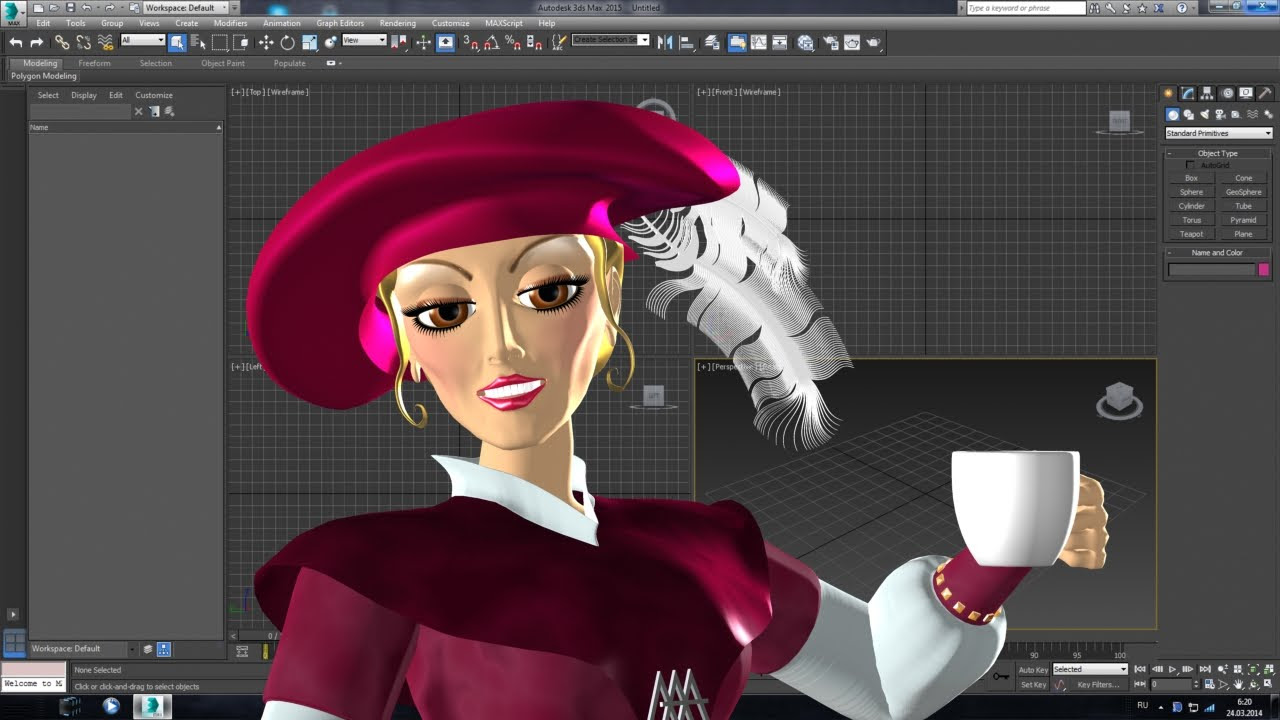Image resolution: width=1280 pixels, height=720 pixels.
Task: Open the Workspace: Default dropdown in title bar
Action: tap(185, 7)
